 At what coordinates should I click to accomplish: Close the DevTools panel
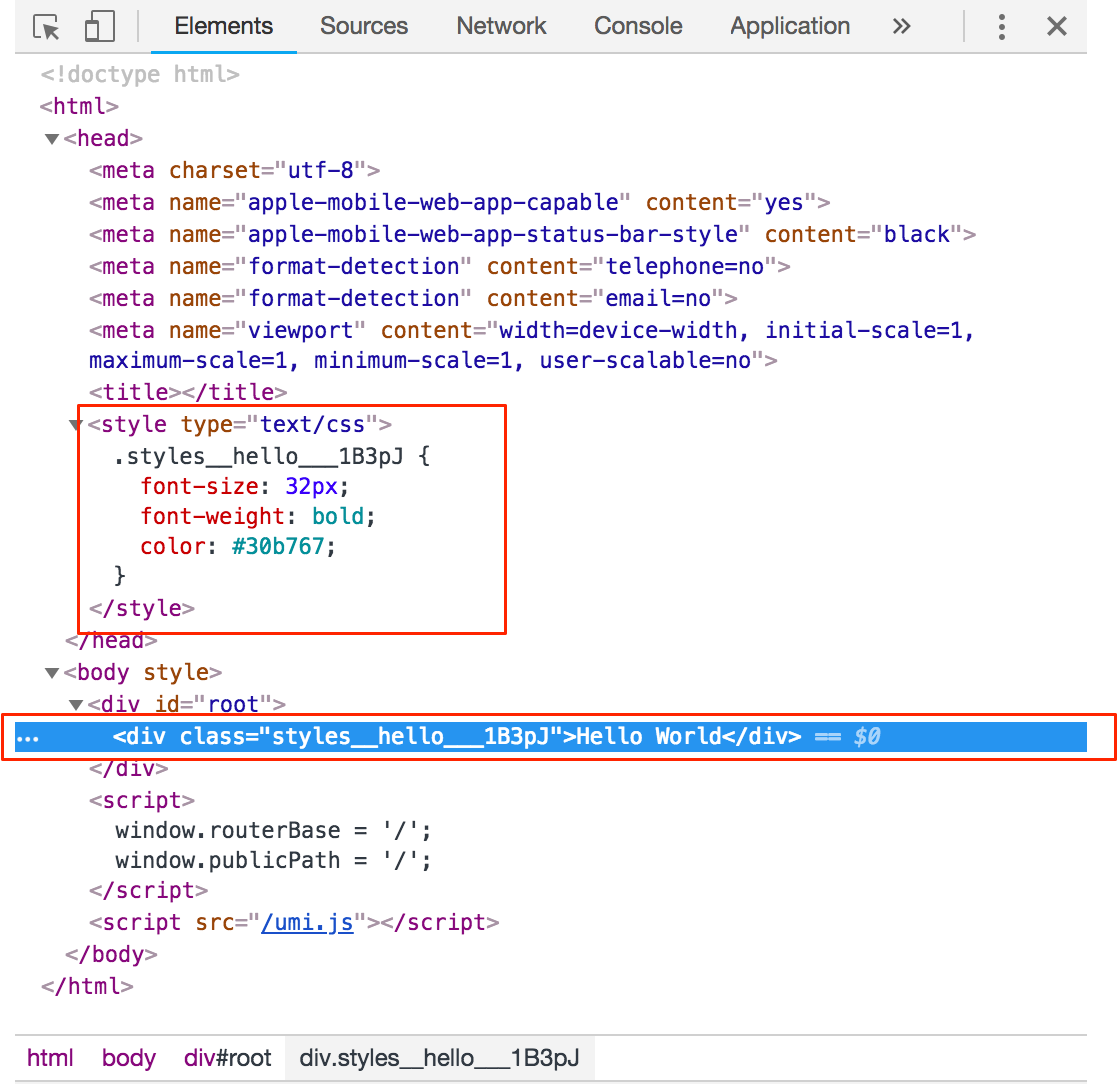[1056, 26]
